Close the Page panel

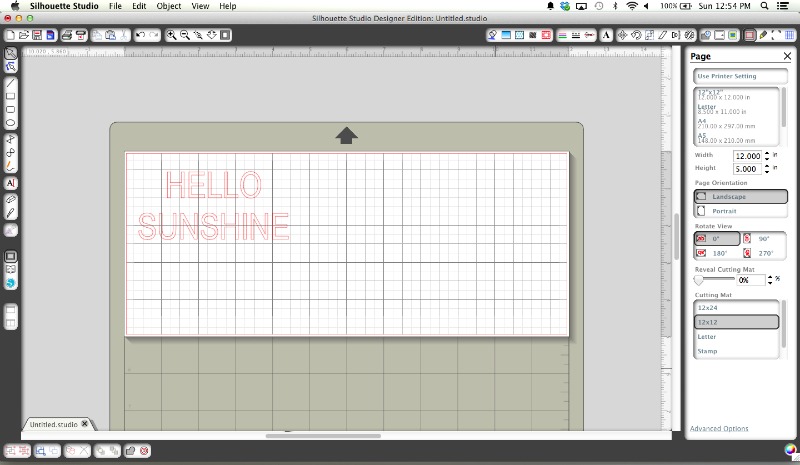[x=787, y=56]
